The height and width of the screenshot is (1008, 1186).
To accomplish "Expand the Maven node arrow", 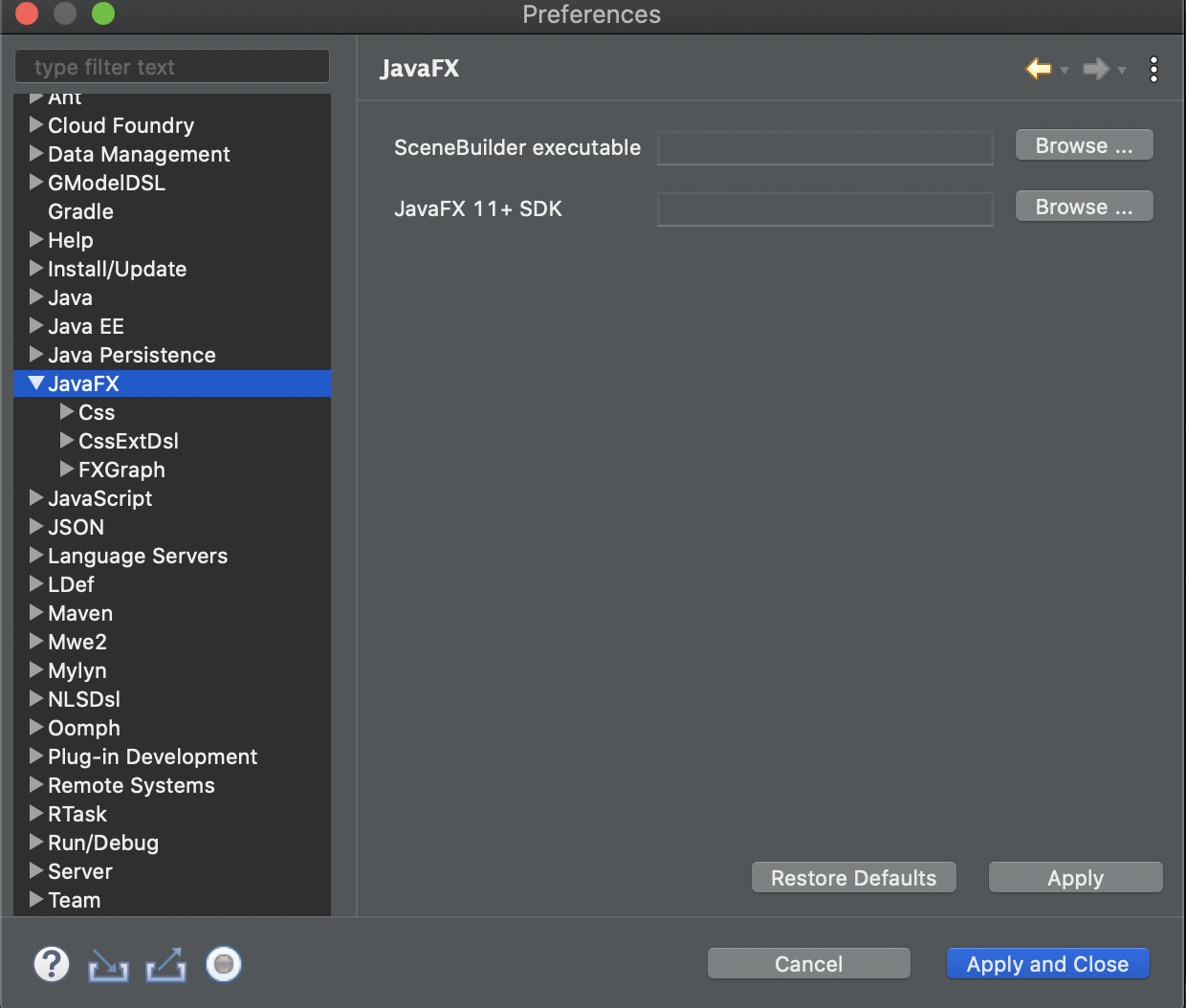I will [36, 612].
